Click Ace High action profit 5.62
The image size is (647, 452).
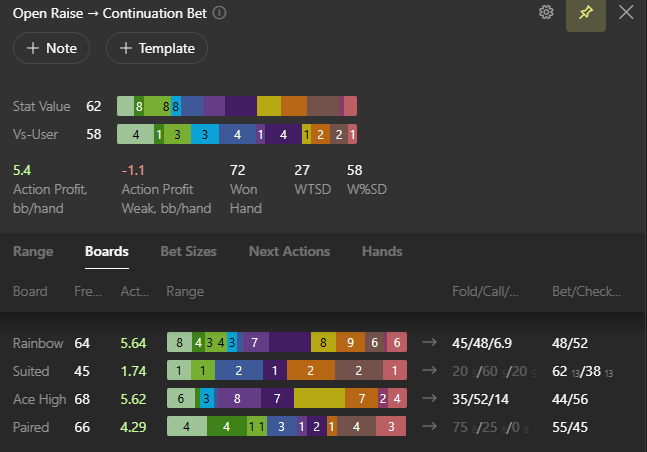pos(133,399)
